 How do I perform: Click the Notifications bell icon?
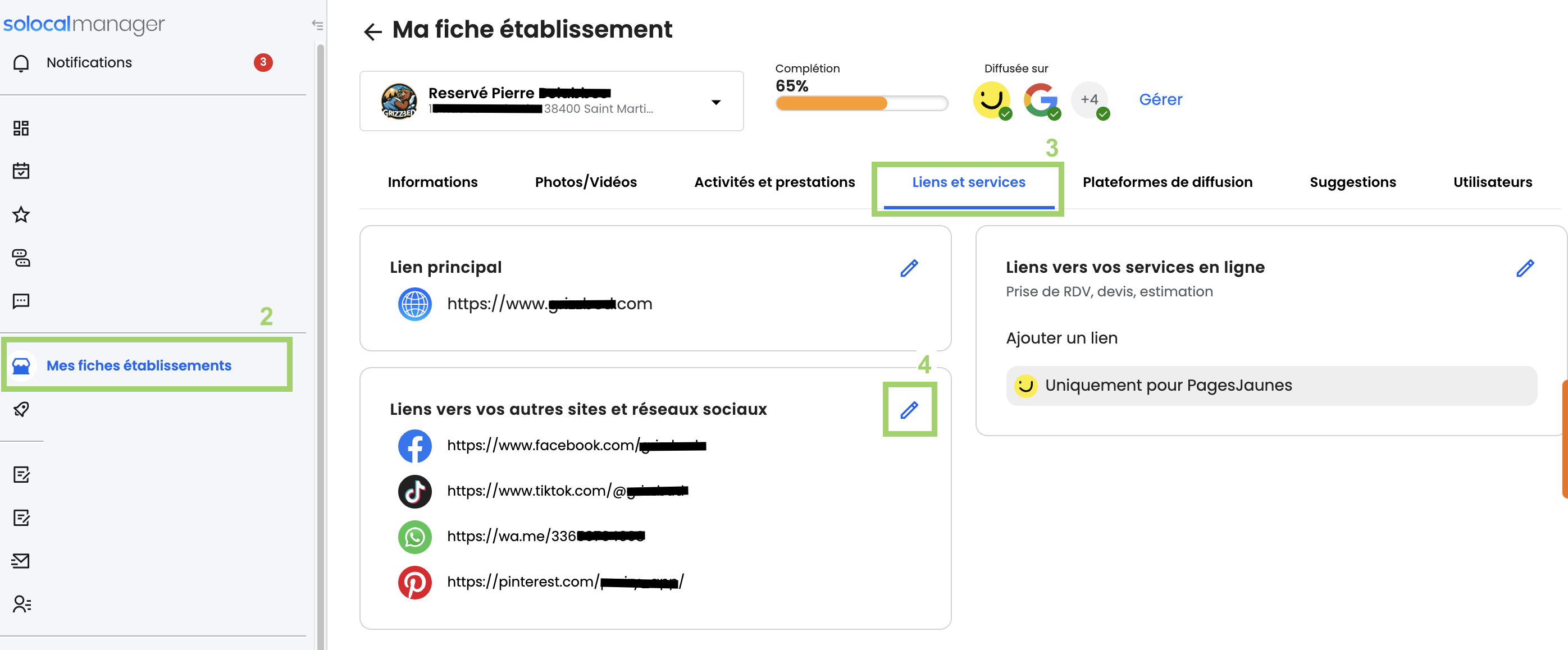tap(21, 63)
